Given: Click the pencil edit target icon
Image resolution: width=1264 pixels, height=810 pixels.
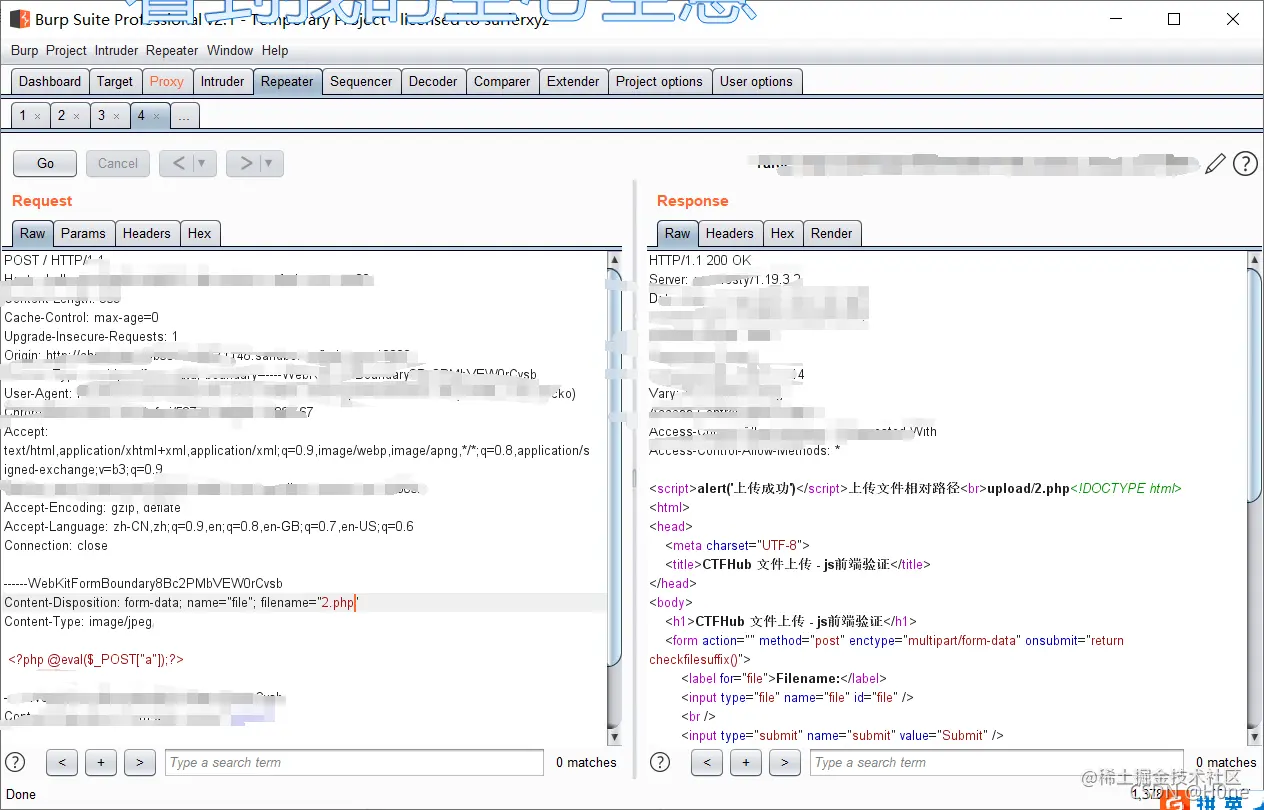Looking at the screenshot, I should 1215,164.
